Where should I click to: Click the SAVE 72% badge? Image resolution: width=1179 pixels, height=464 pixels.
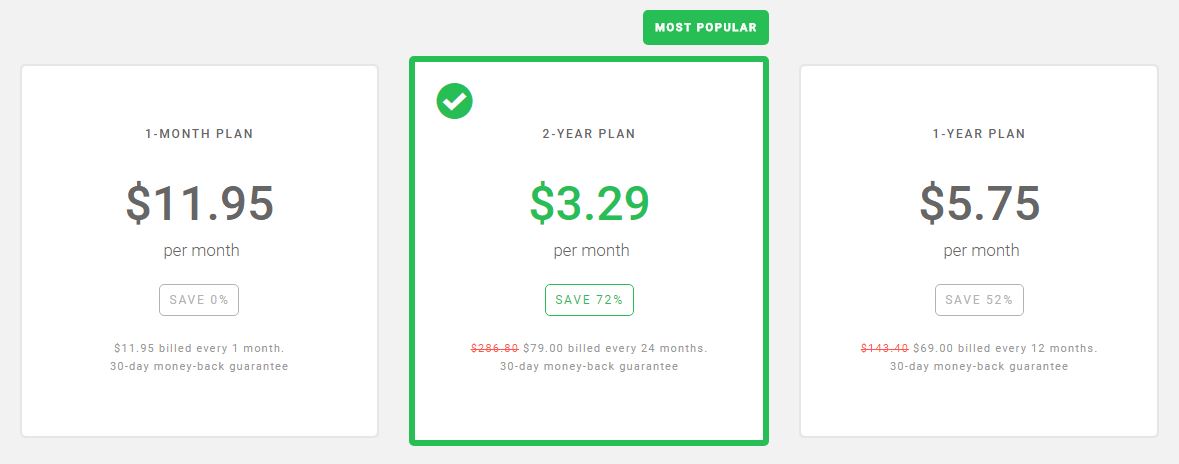[x=590, y=300]
